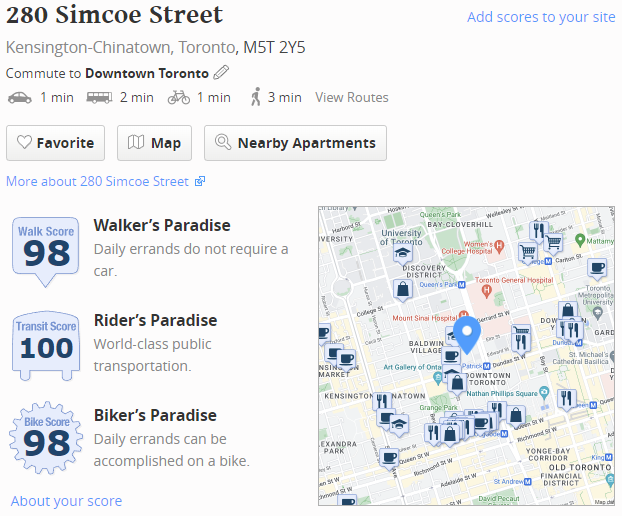Click the bus commute icon
Viewport: 622px width, 516px height.
click(x=99, y=97)
